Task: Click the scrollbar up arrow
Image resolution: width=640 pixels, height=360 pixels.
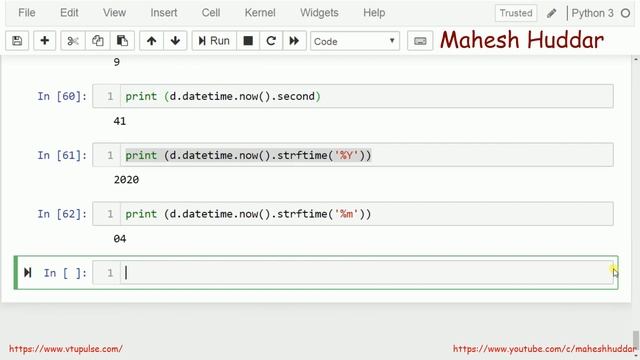Action: [x=636, y=60]
